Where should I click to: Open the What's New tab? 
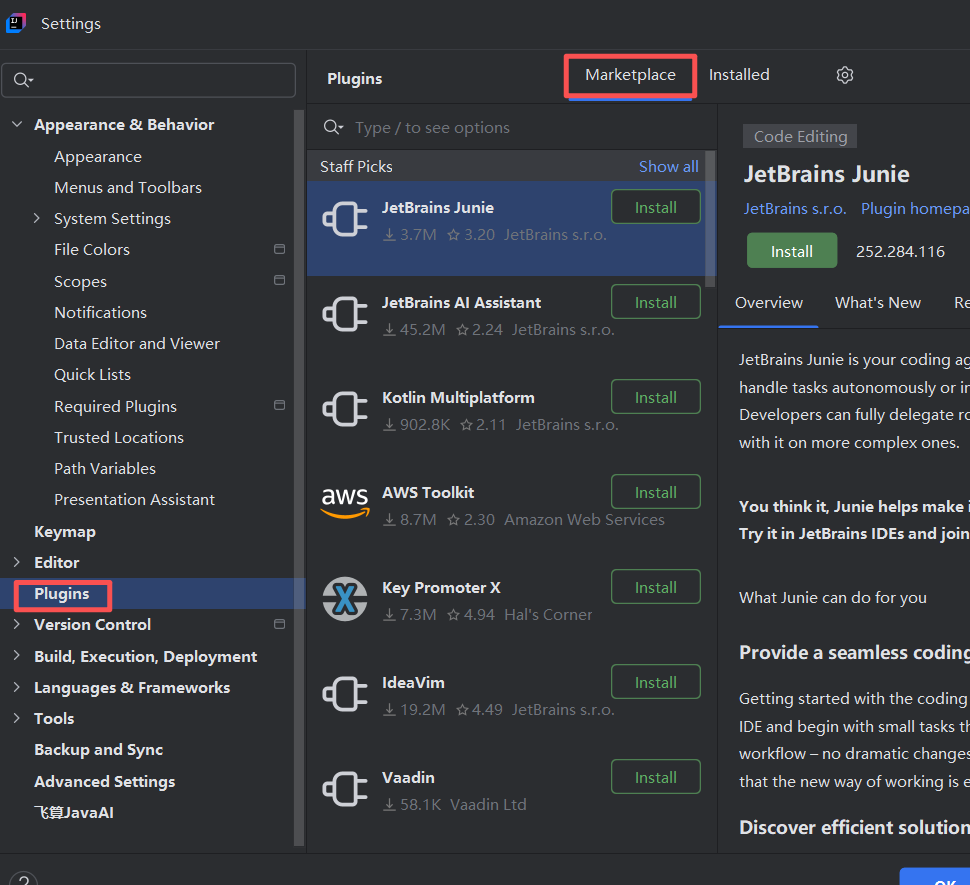click(x=877, y=302)
